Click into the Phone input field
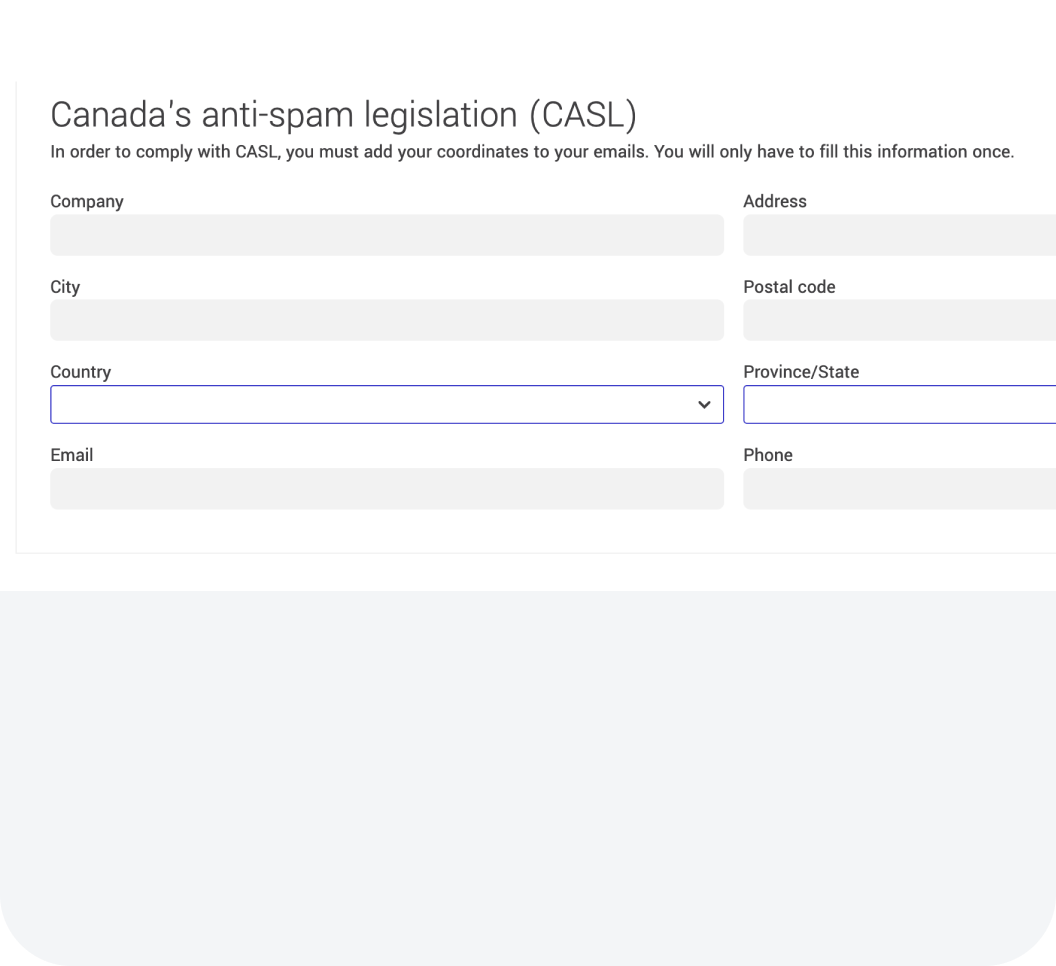The height and width of the screenshot is (966, 1056). pos(899,489)
